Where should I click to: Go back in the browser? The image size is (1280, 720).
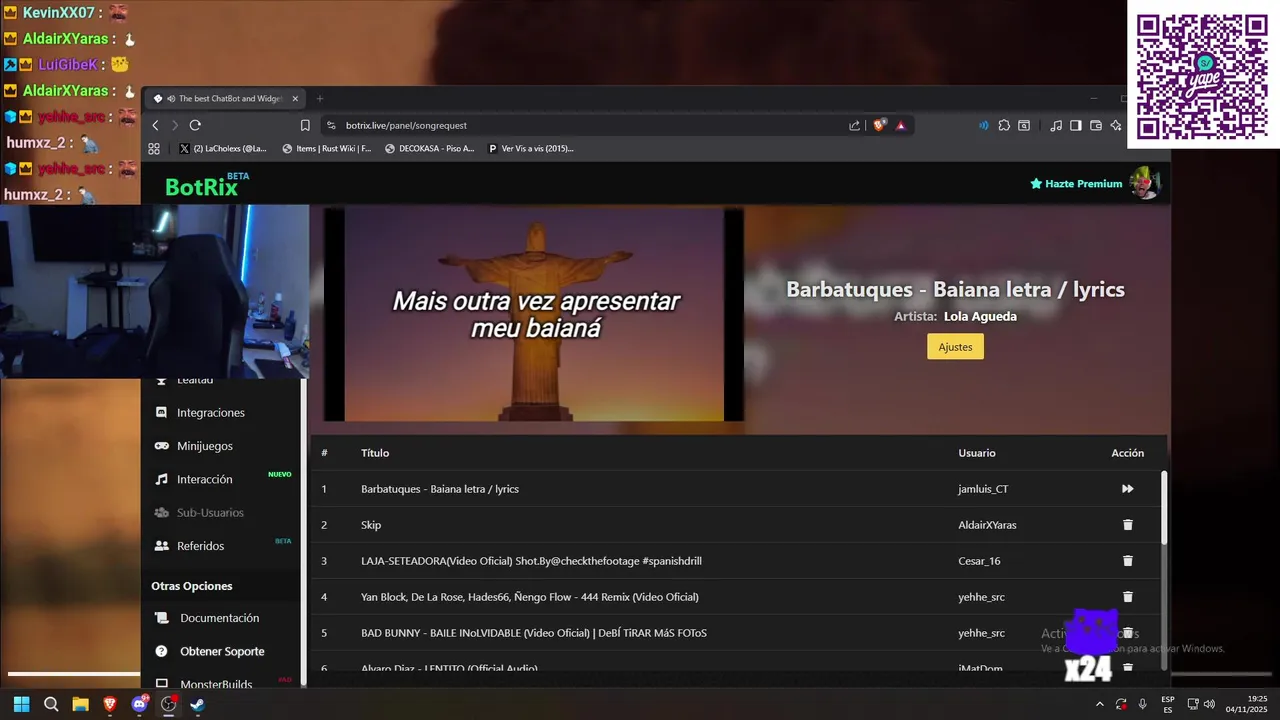point(155,125)
